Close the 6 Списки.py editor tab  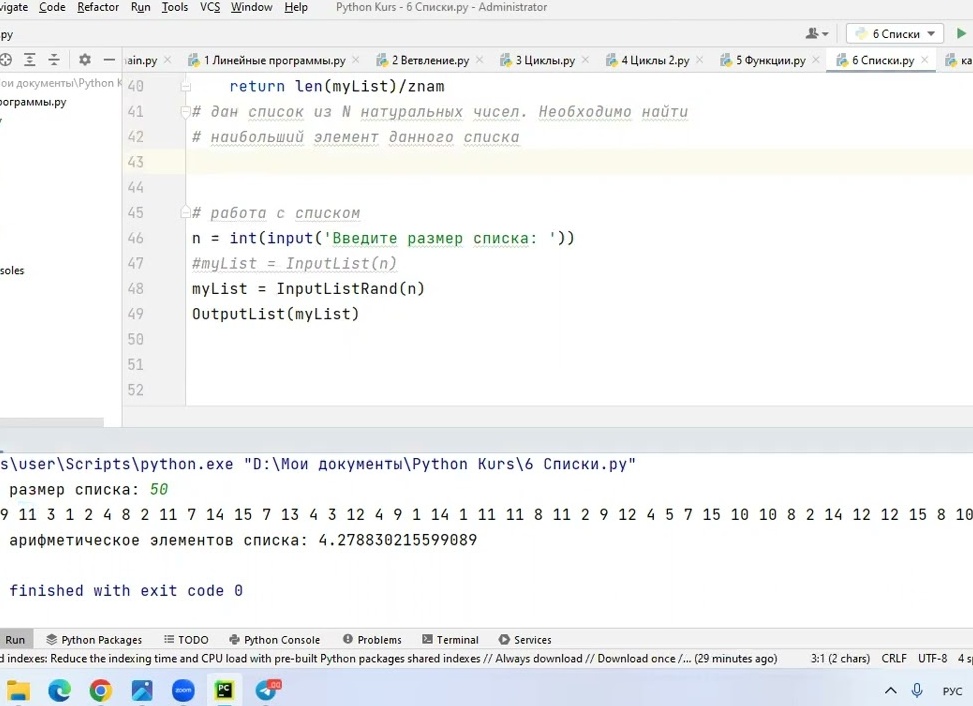[925, 60]
